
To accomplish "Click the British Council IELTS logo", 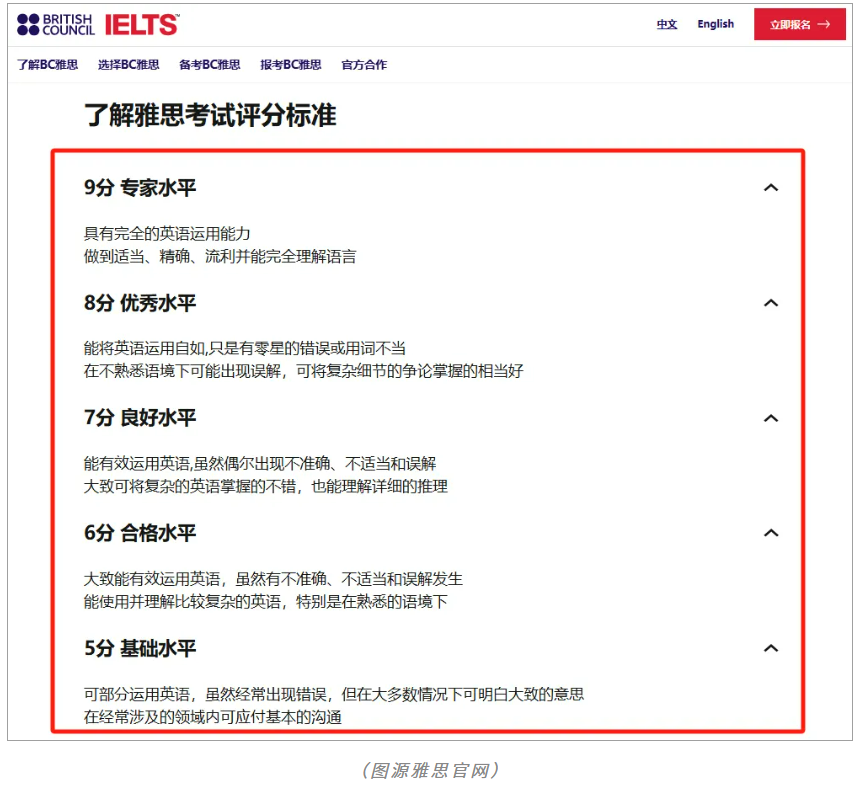I will 98,24.
